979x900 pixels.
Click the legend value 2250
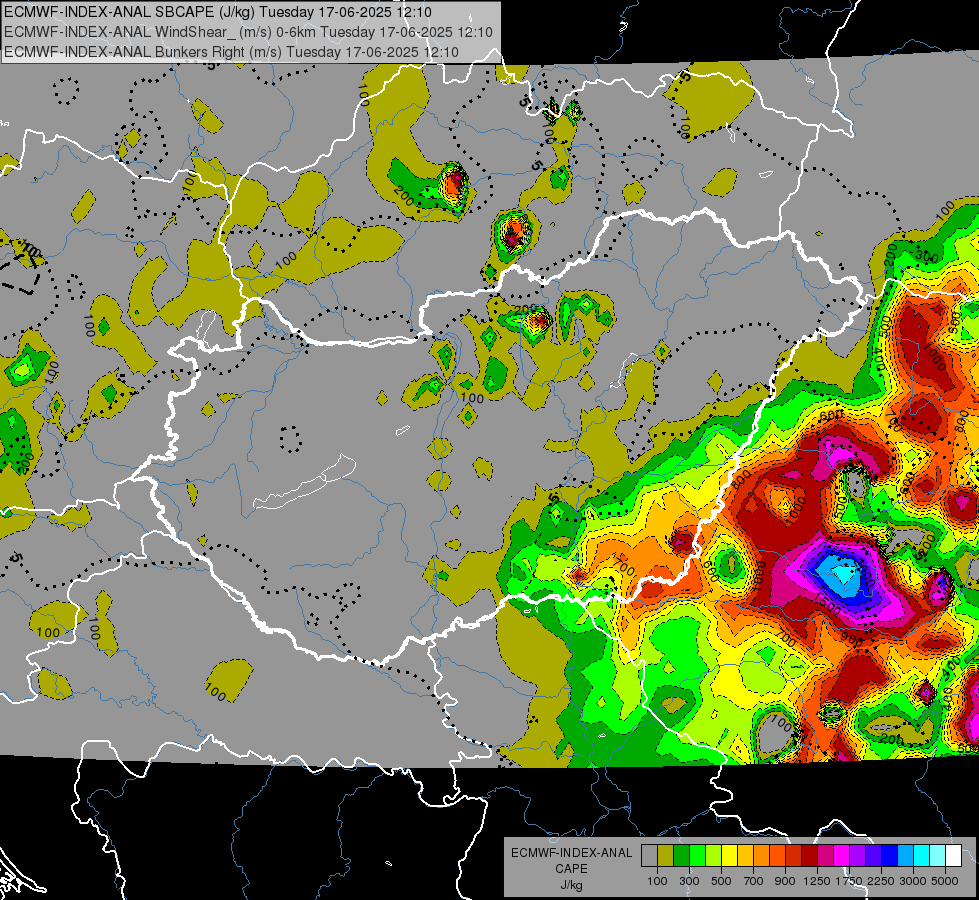(881, 881)
